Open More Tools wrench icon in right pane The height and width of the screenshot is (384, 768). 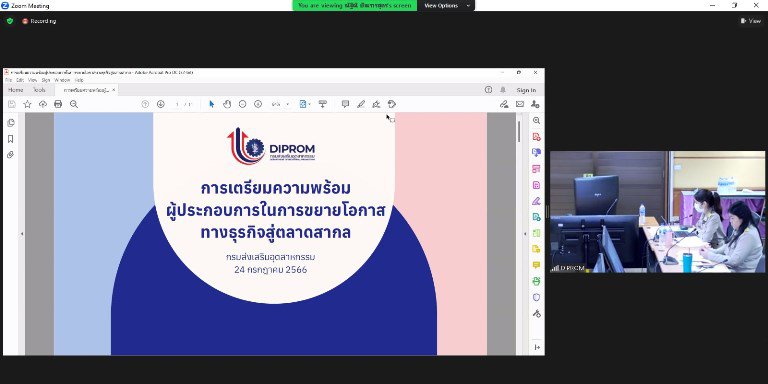coord(536,313)
